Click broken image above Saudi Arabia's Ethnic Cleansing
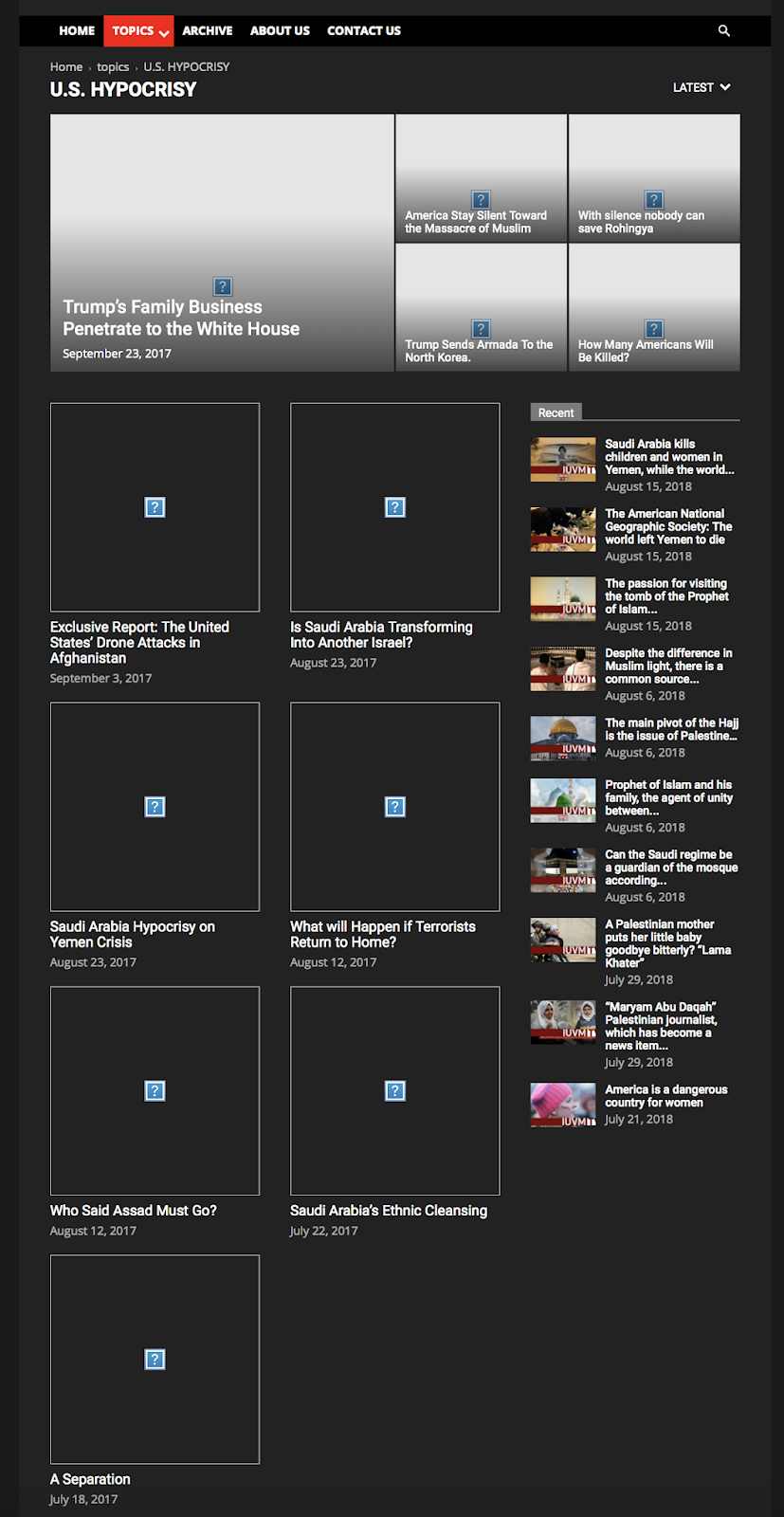Screen dimensions: 784x1517 [394, 1090]
